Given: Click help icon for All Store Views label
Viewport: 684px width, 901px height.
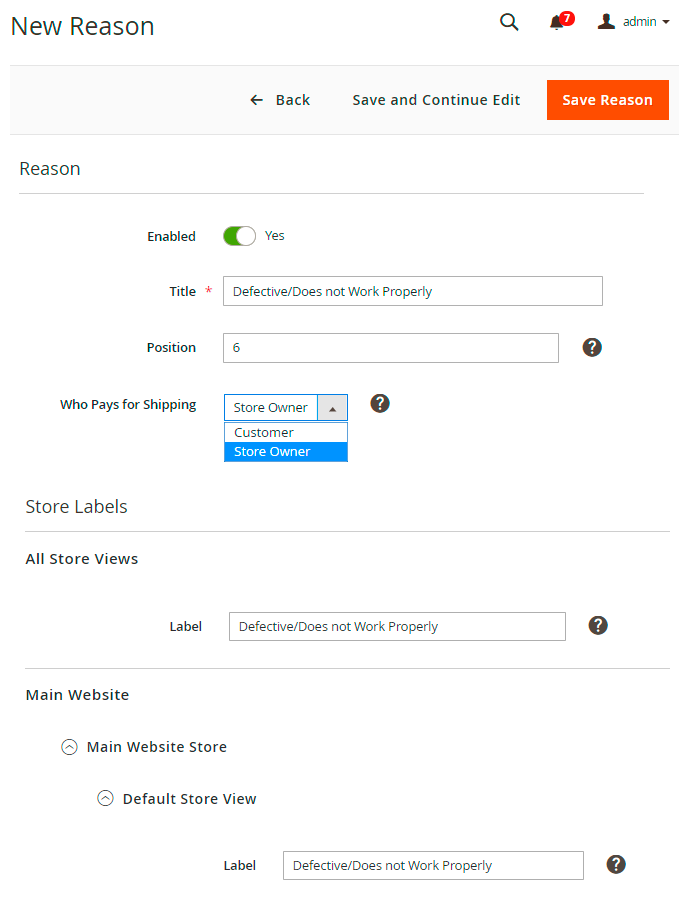Looking at the screenshot, I should click(598, 626).
